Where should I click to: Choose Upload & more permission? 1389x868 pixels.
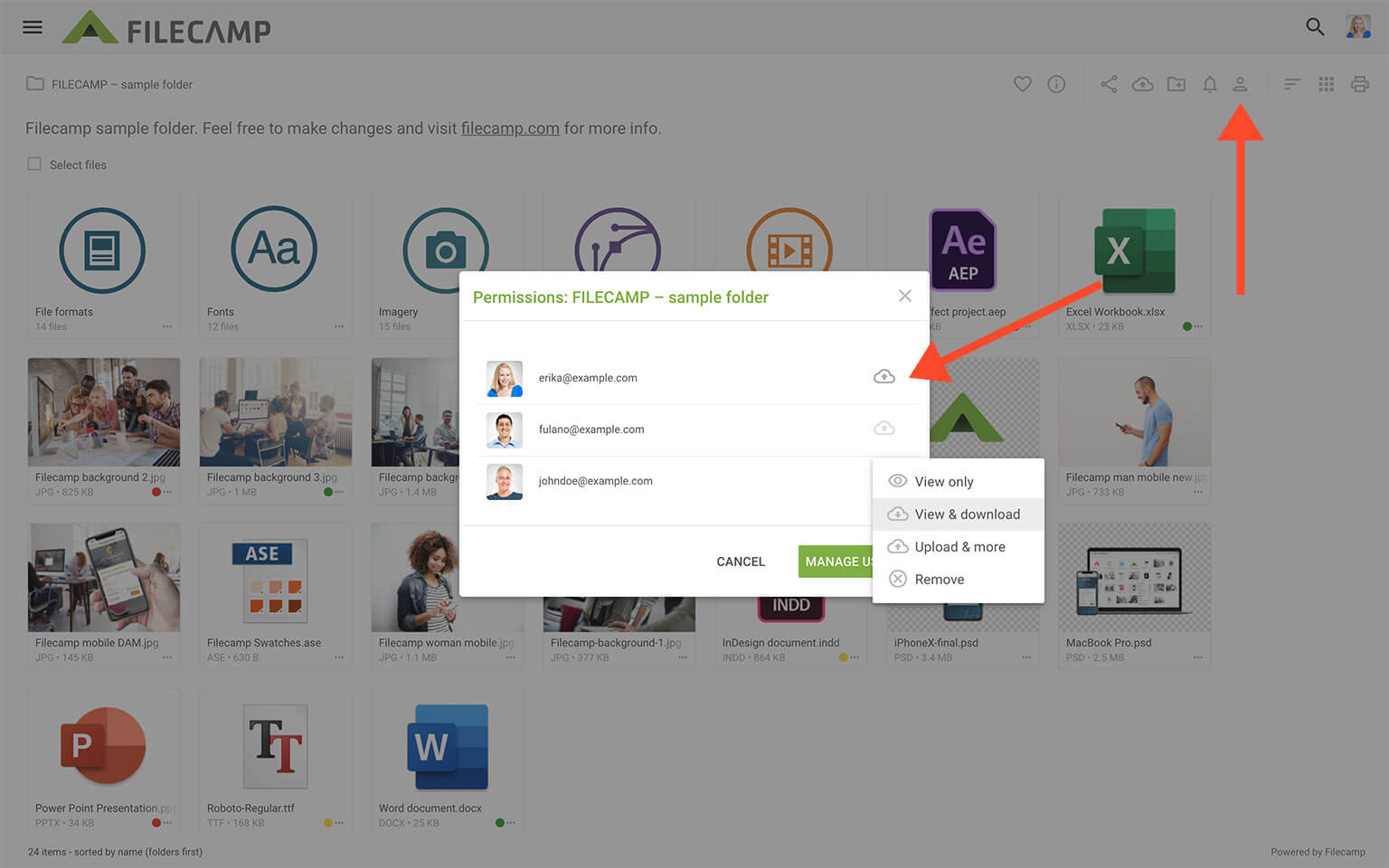[959, 547]
